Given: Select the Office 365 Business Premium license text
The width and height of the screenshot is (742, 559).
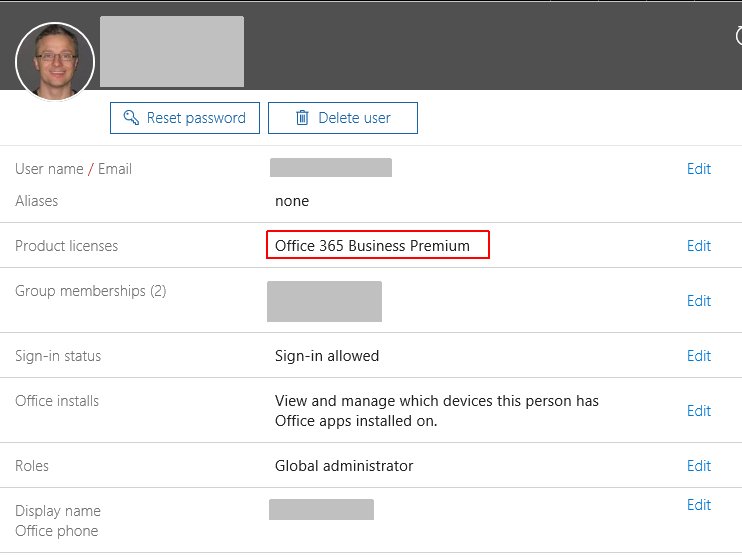Looking at the screenshot, I should [372, 246].
